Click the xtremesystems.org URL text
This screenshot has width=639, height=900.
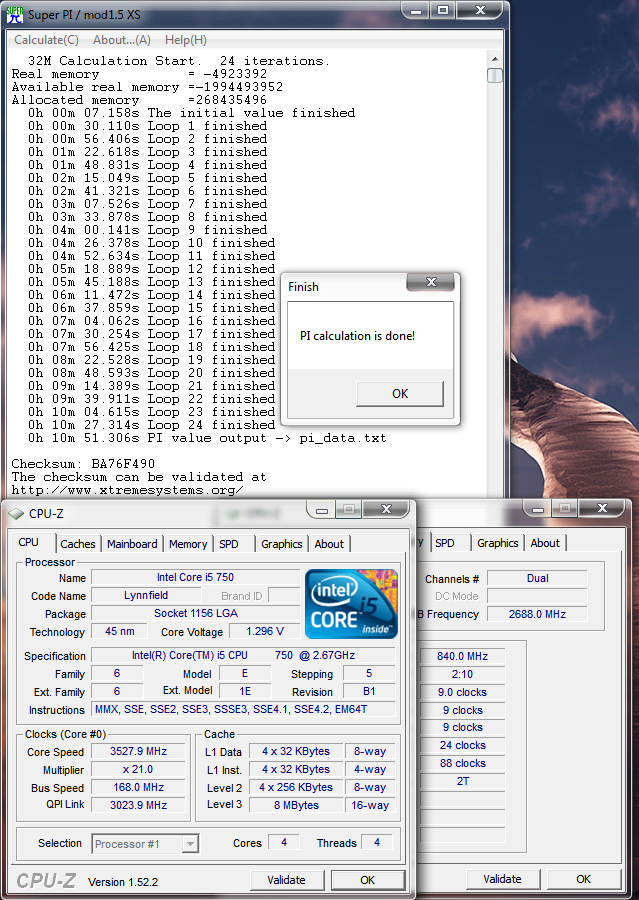click(127, 490)
